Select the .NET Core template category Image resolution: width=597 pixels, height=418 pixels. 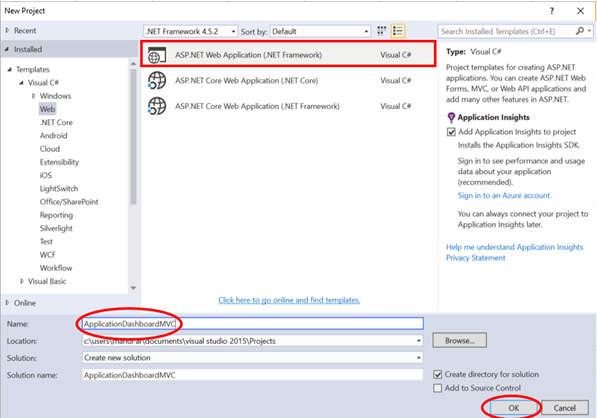56,123
